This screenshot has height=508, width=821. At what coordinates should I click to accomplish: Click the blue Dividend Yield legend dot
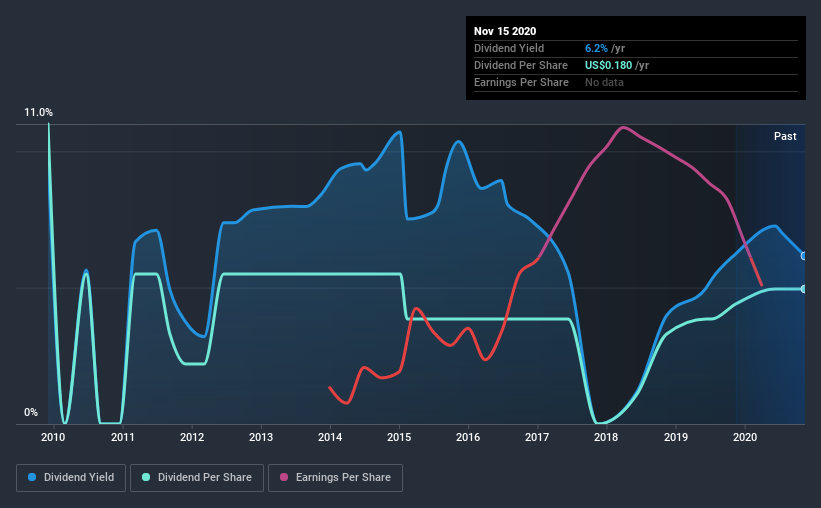pyautogui.click(x=32, y=477)
